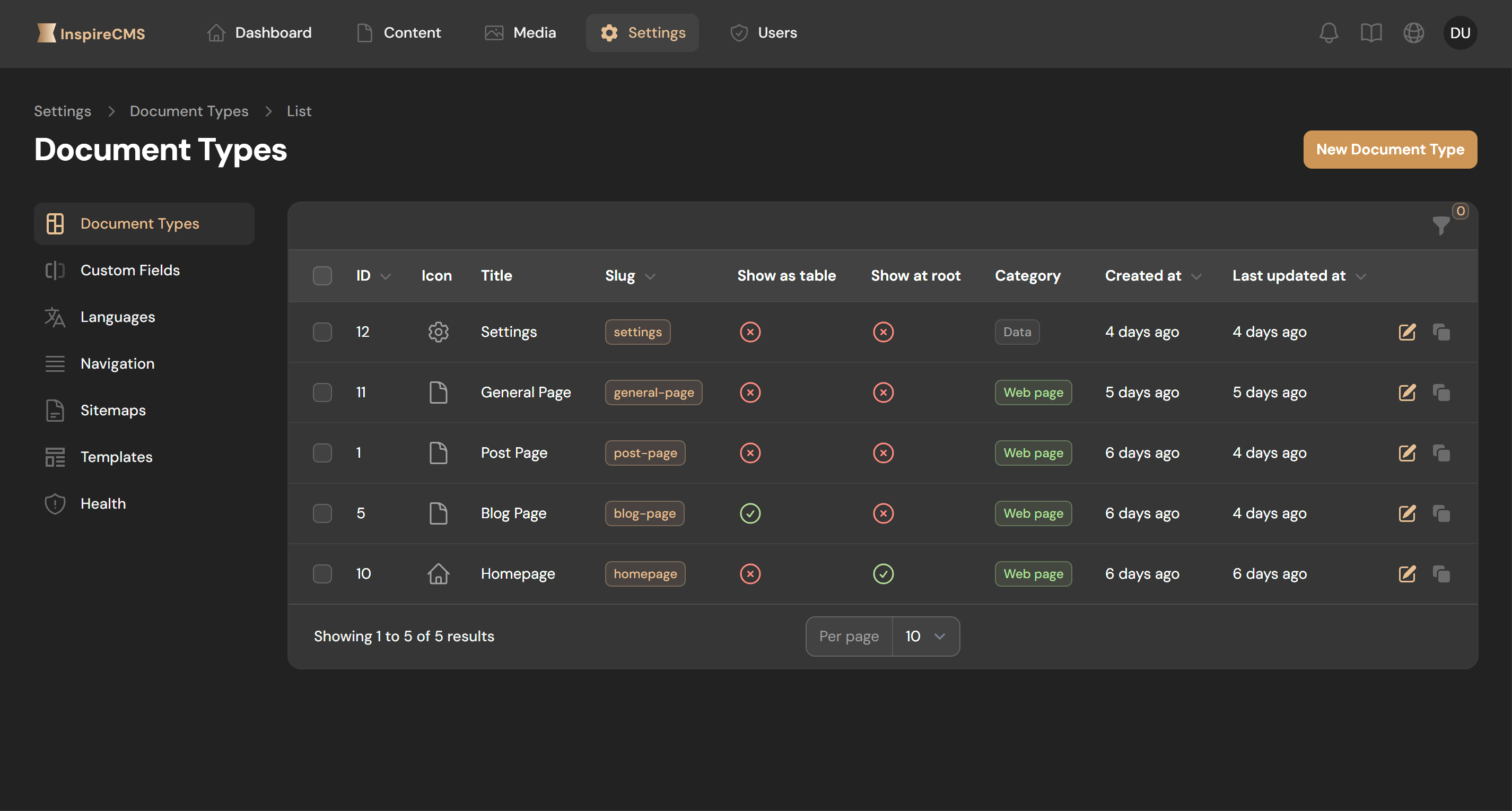
Task: Sort by the ID column chevron
Action: click(x=386, y=276)
